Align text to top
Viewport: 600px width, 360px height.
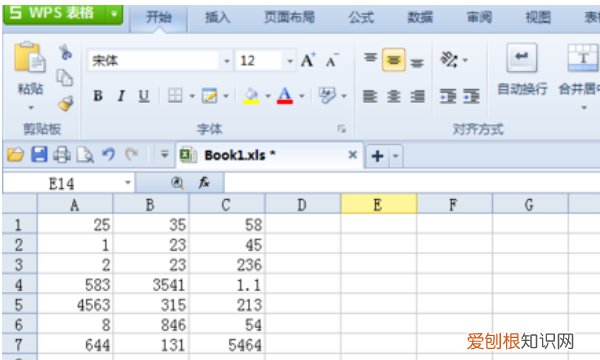pyautogui.click(x=370, y=58)
